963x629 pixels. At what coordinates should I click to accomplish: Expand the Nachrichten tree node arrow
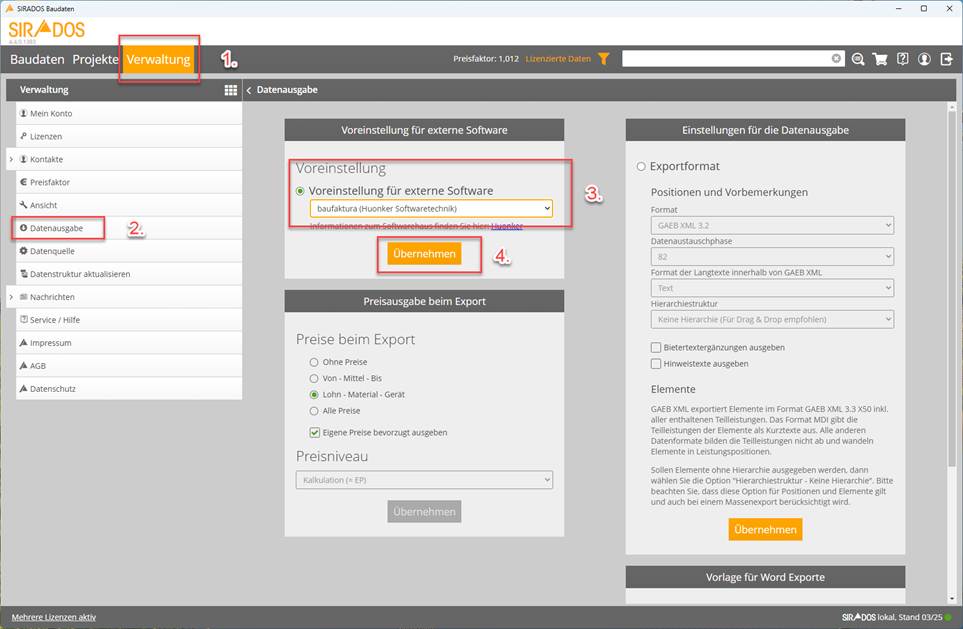click(x=11, y=297)
